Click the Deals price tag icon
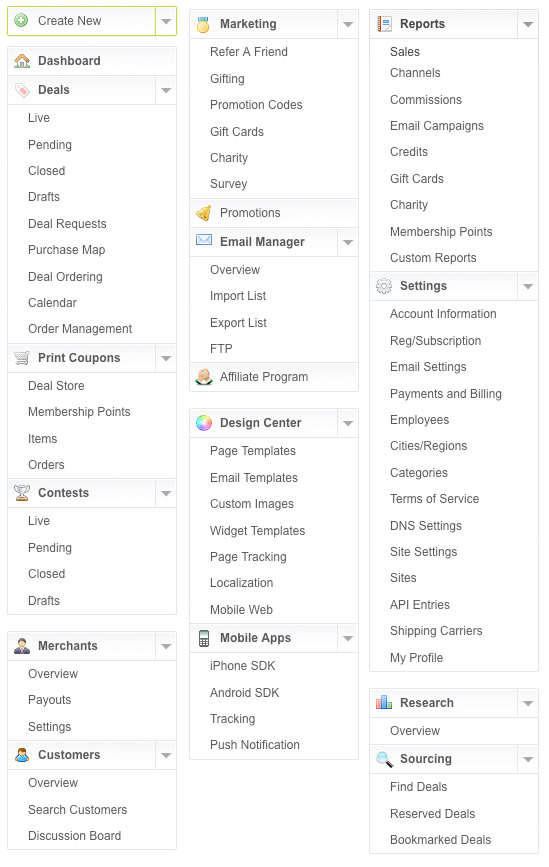This screenshot has height=867, width=549. 22,90
